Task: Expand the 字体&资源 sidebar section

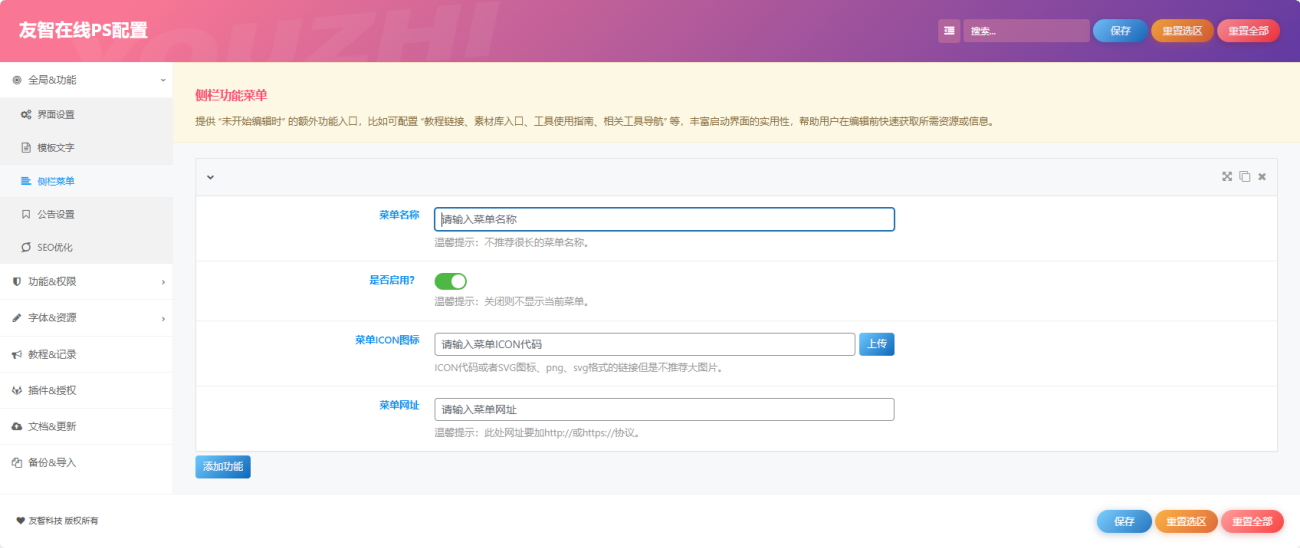Action: pyautogui.click(x=86, y=318)
